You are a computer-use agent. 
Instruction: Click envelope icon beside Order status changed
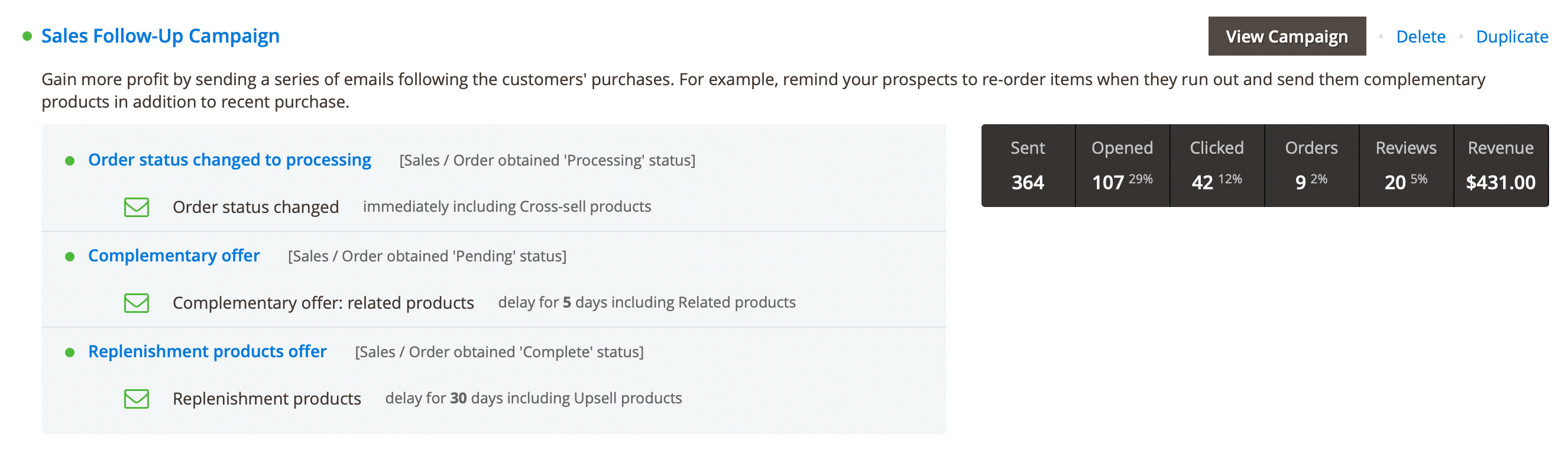click(137, 207)
